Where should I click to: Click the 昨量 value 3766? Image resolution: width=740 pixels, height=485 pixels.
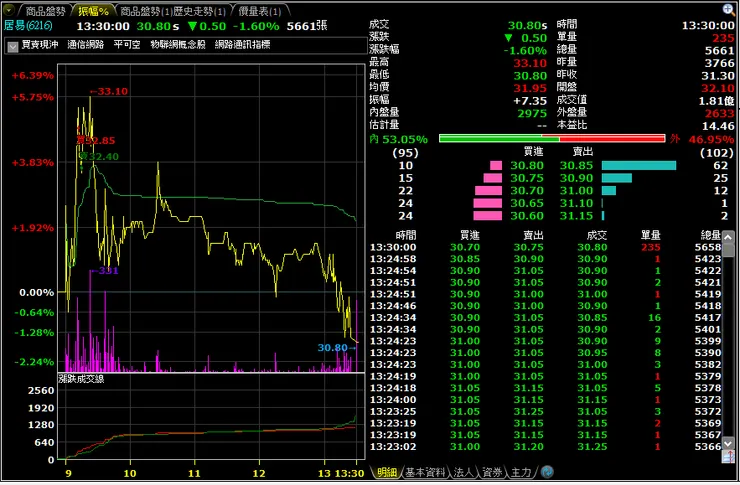pos(719,63)
